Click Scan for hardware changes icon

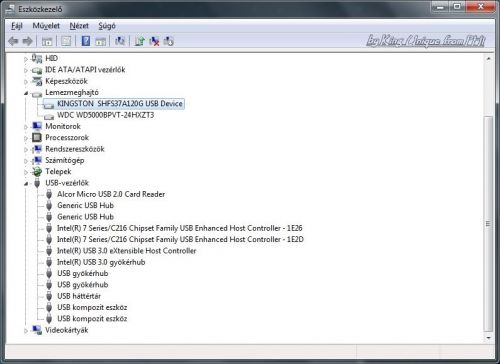[x=120, y=41]
